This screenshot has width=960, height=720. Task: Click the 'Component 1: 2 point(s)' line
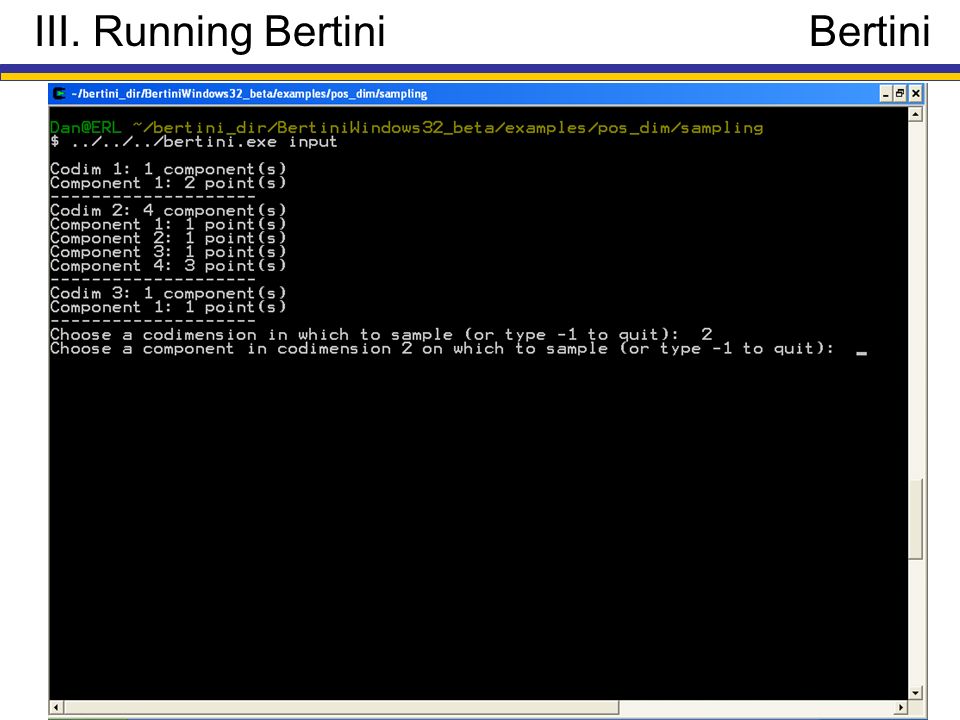click(168, 183)
